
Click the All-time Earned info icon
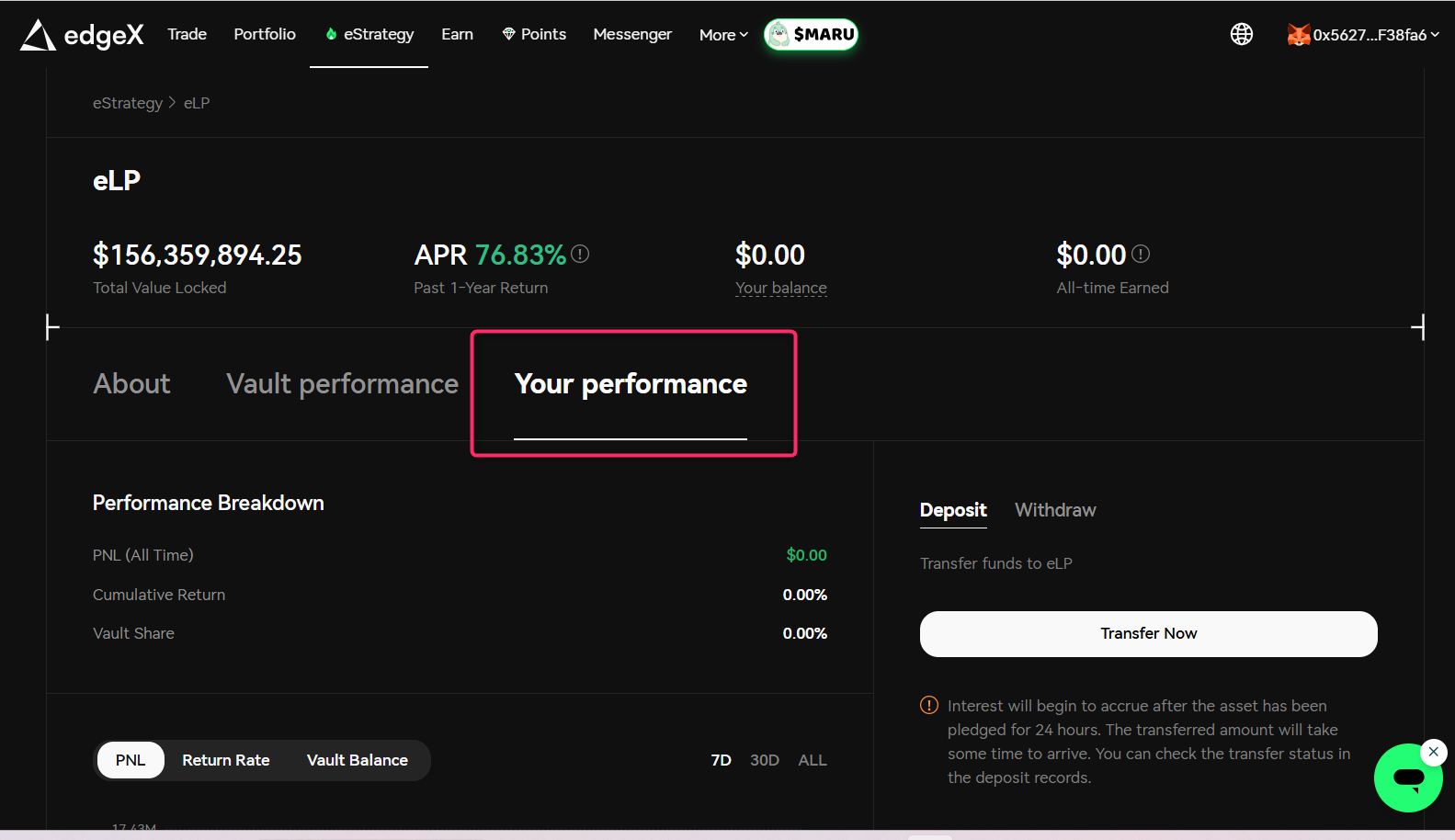pos(1141,254)
